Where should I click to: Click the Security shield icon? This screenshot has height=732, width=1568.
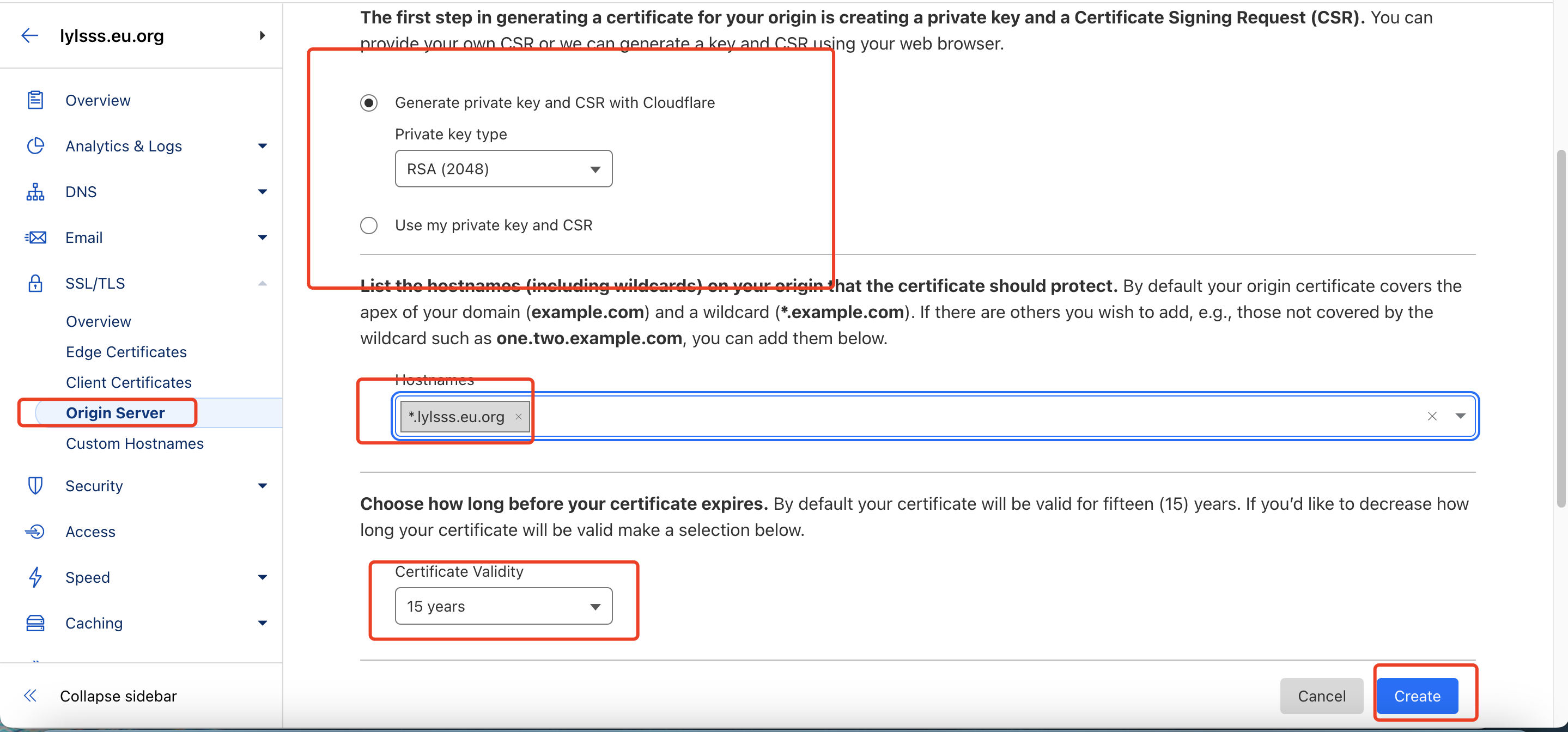point(35,486)
